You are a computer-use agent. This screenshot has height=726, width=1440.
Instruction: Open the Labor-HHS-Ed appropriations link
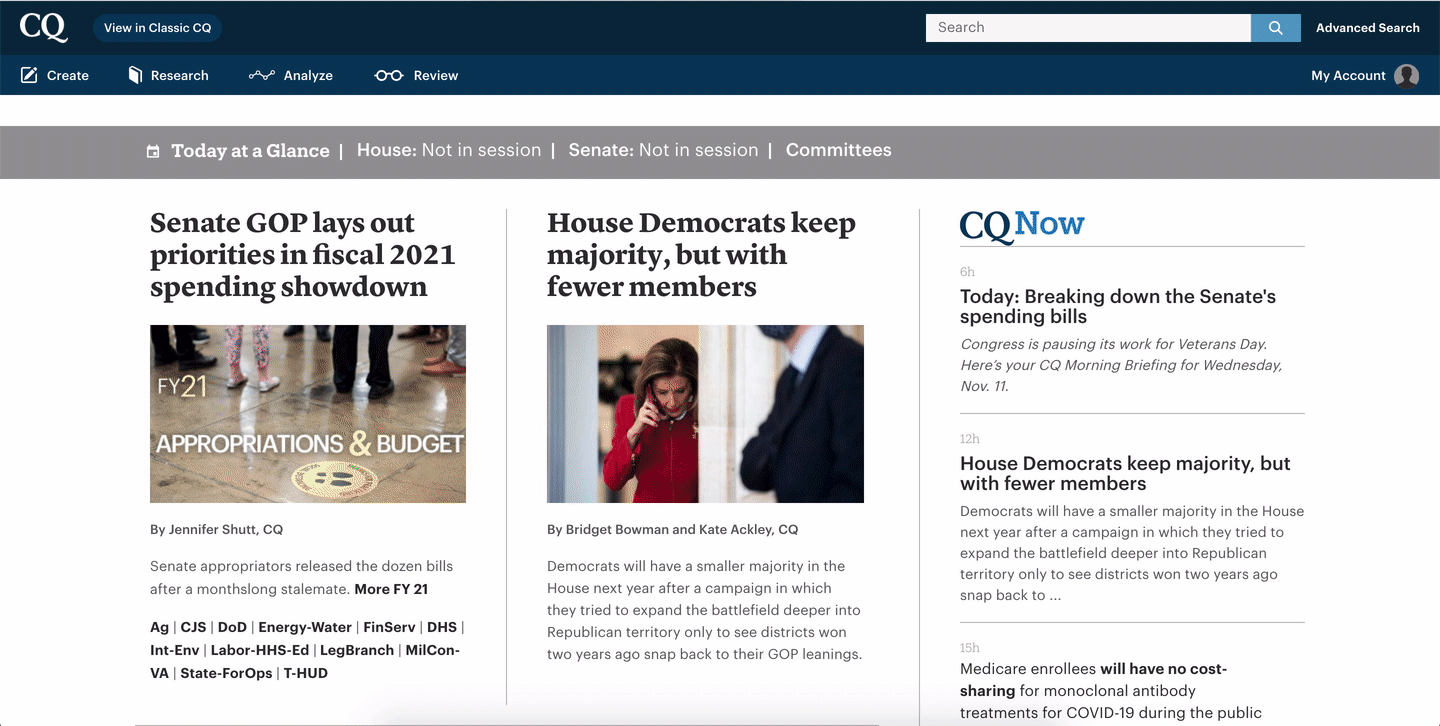[260, 650]
